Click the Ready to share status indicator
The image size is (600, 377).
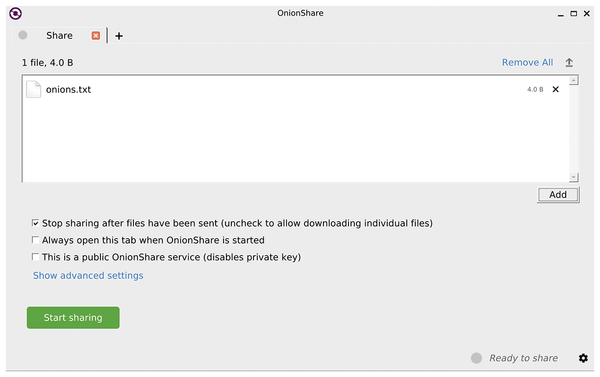pos(476,358)
